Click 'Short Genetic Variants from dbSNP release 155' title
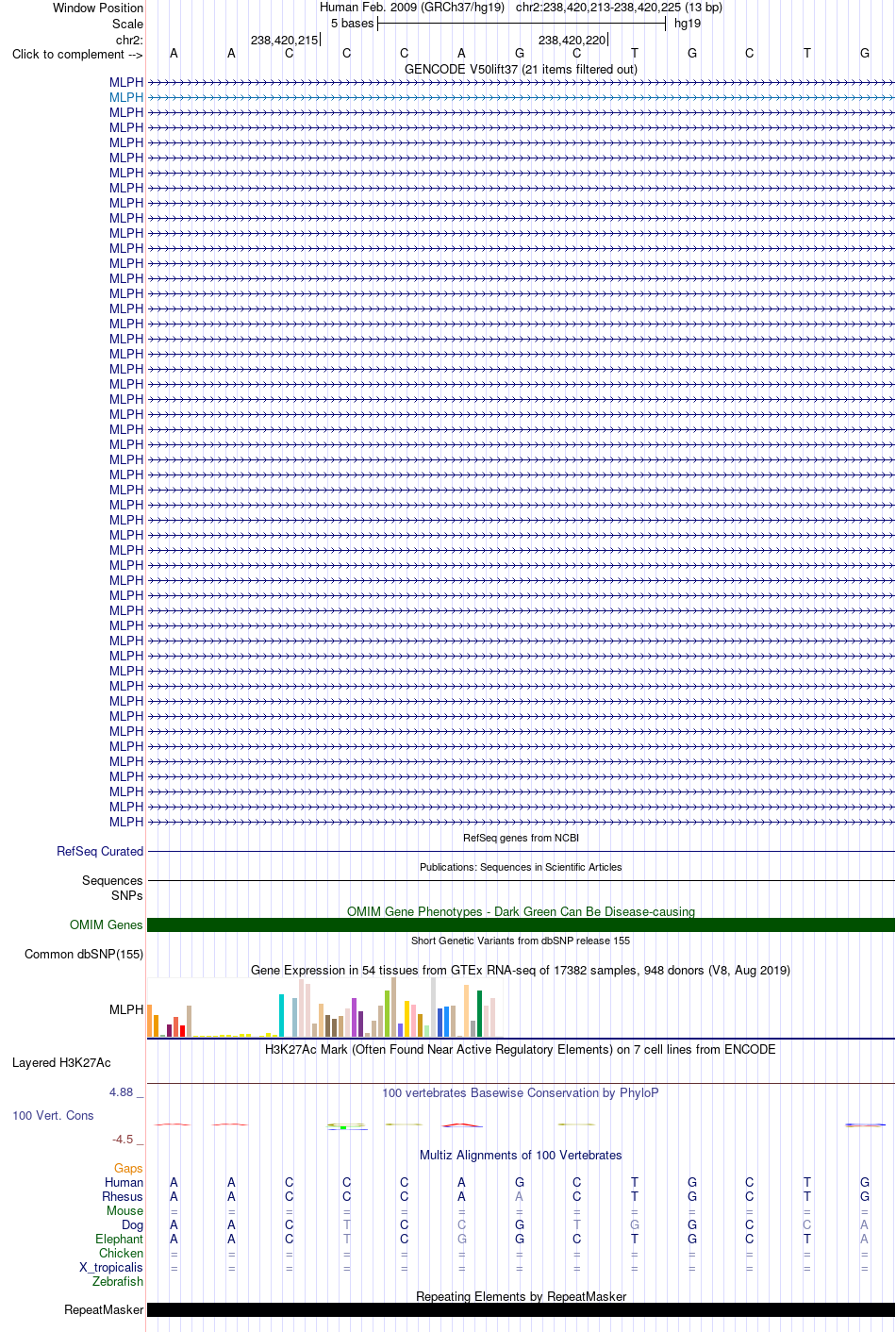Screen dimensions: 896x1332 (x=521, y=941)
